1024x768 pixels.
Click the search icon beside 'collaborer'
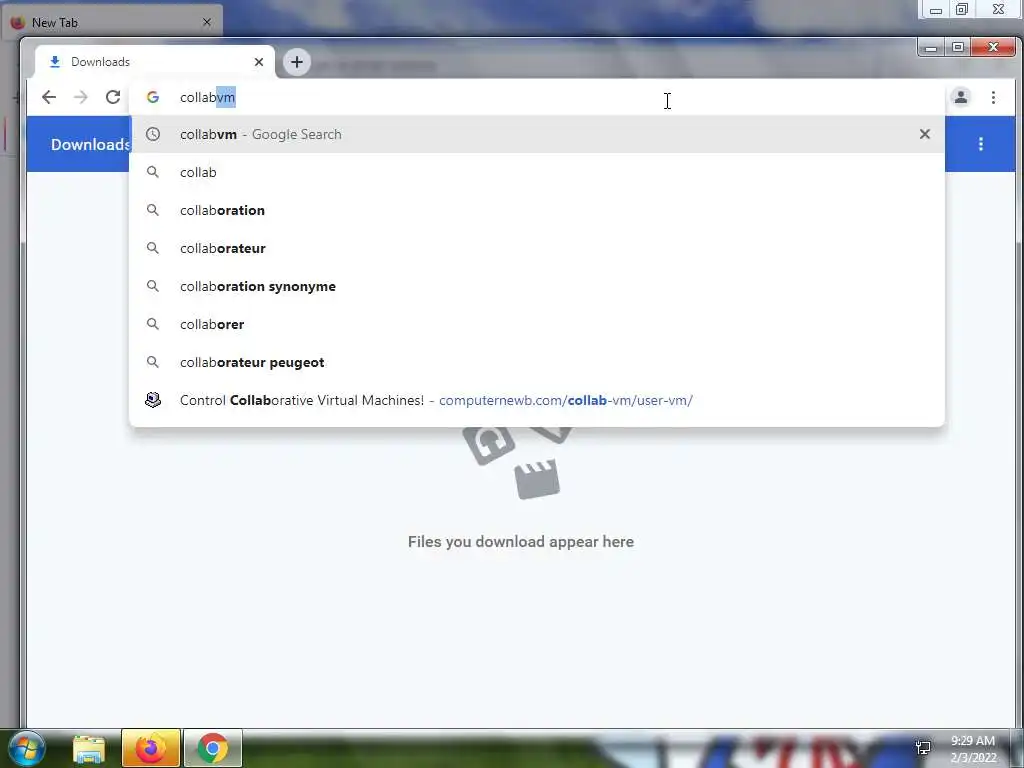coord(153,324)
